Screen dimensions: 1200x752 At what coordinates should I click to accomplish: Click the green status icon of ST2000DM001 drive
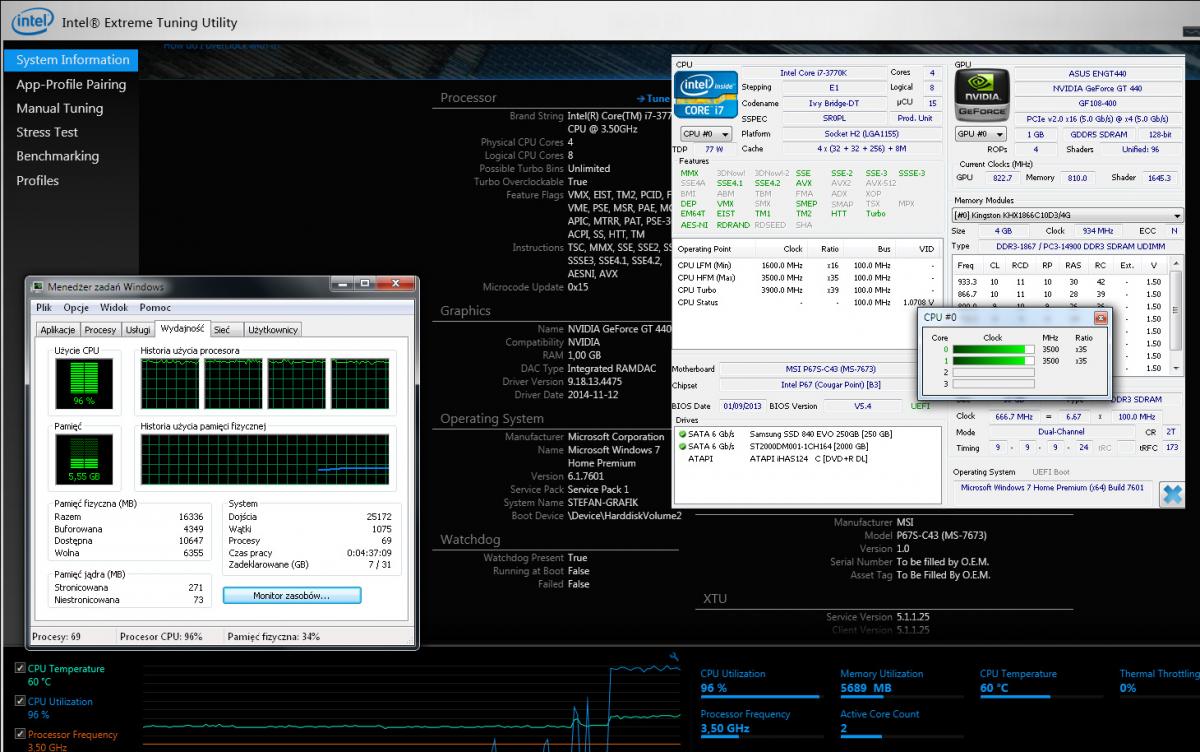(x=682, y=446)
